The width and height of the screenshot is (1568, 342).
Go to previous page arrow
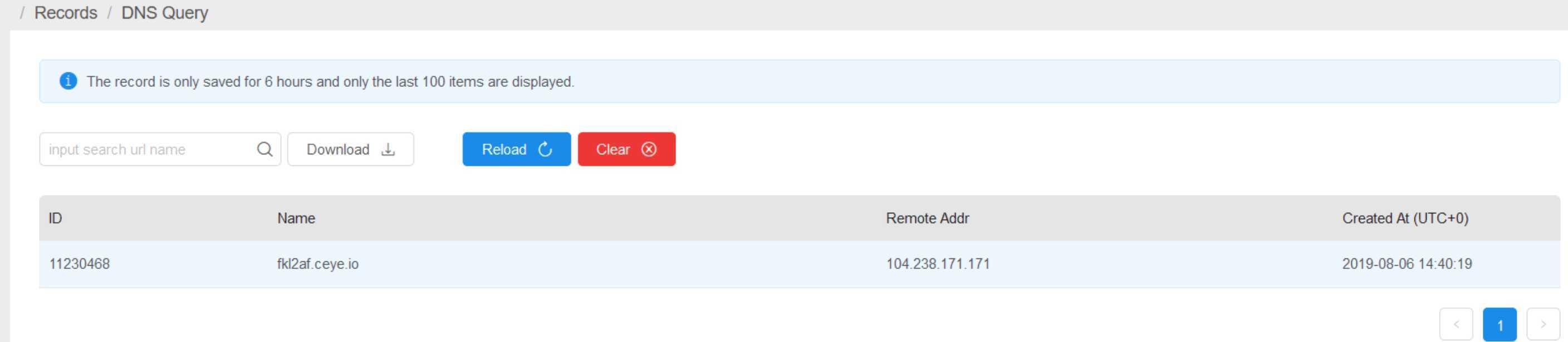coord(1456,324)
